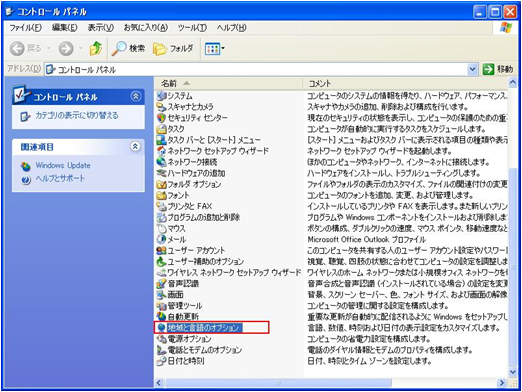Click the 検索 search toolbar button
Viewport: 522px width, 392px height.
tap(129, 49)
